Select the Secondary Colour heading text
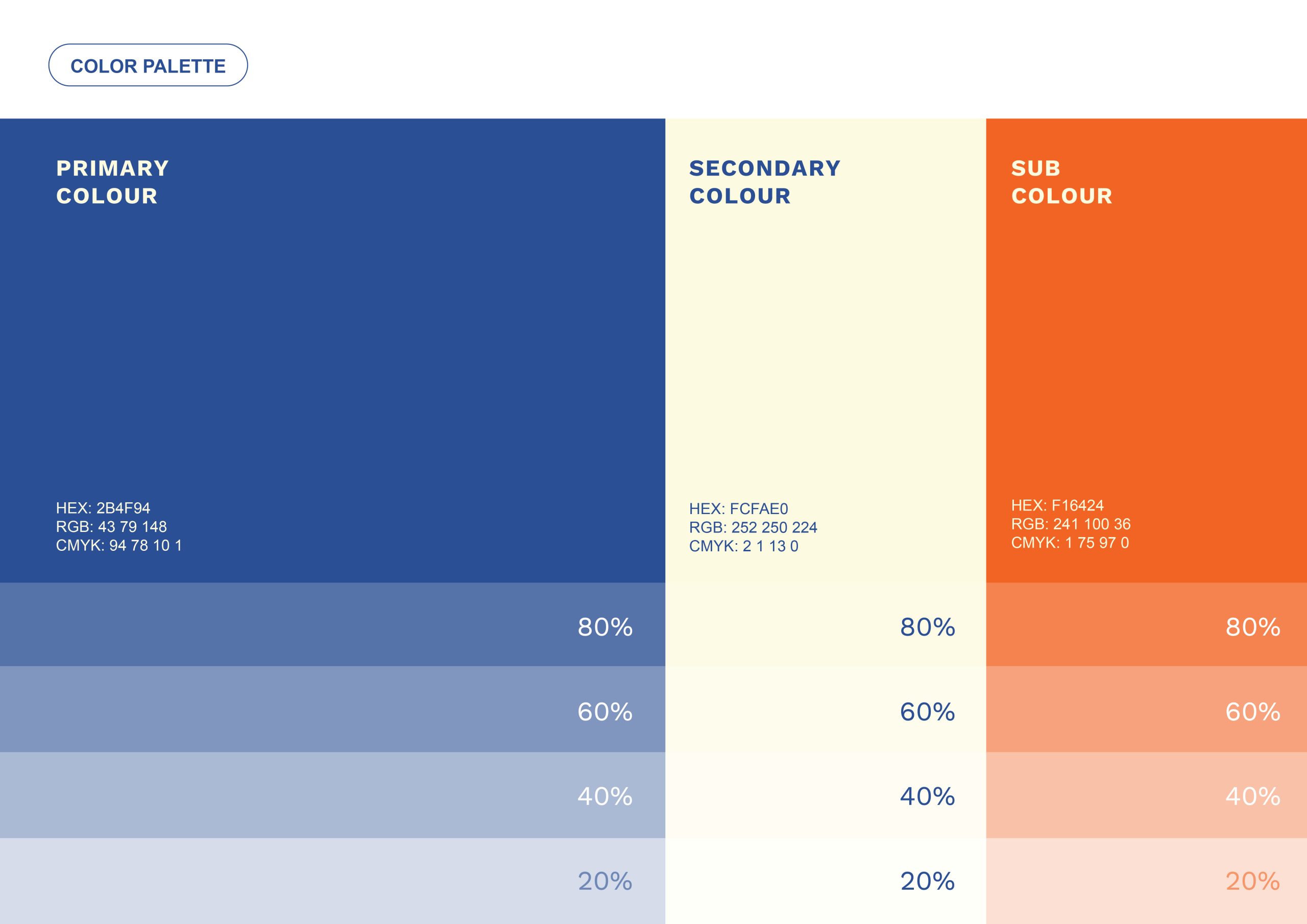 point(764,182)
